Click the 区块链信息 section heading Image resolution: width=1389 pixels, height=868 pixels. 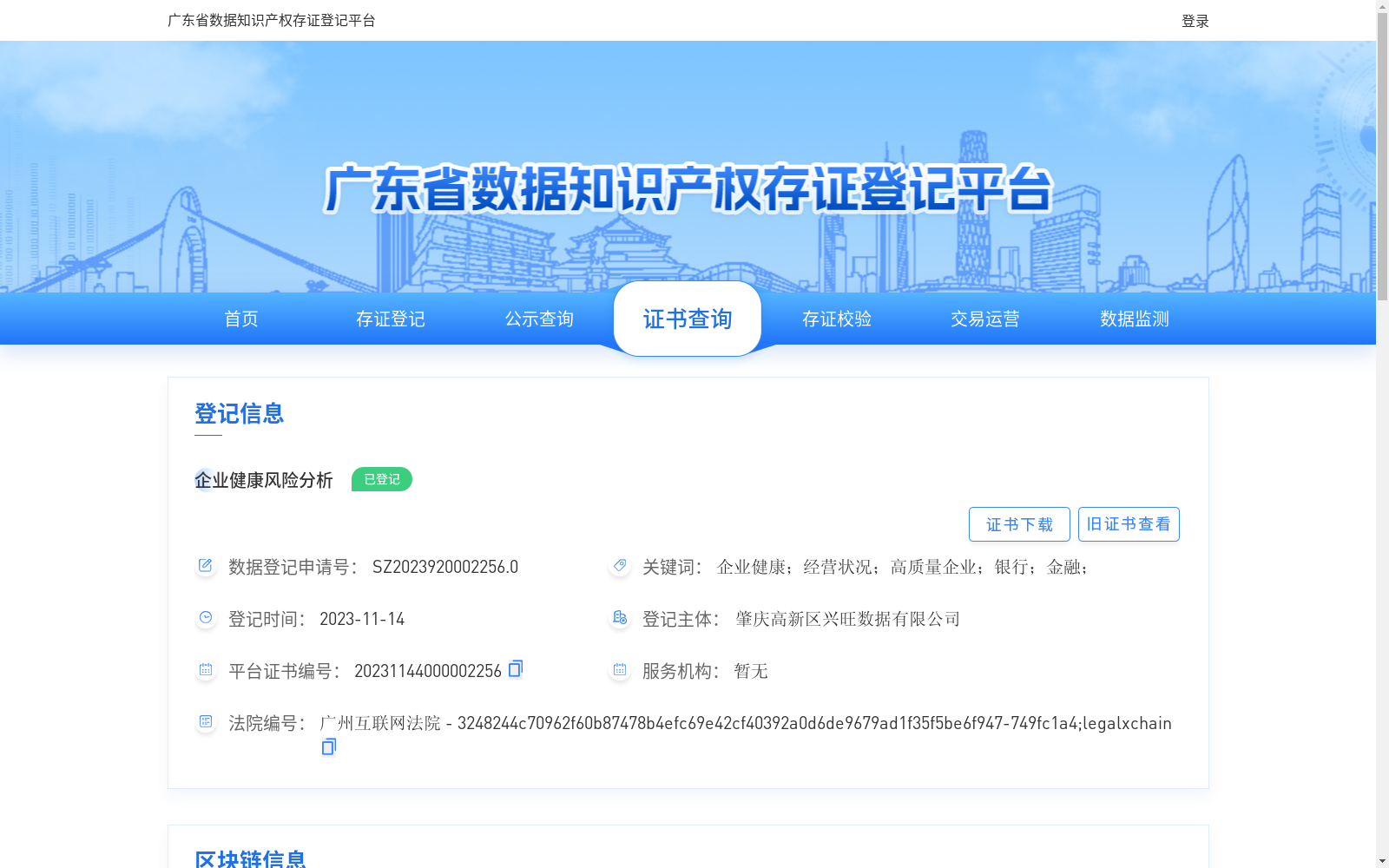point(251,859)
